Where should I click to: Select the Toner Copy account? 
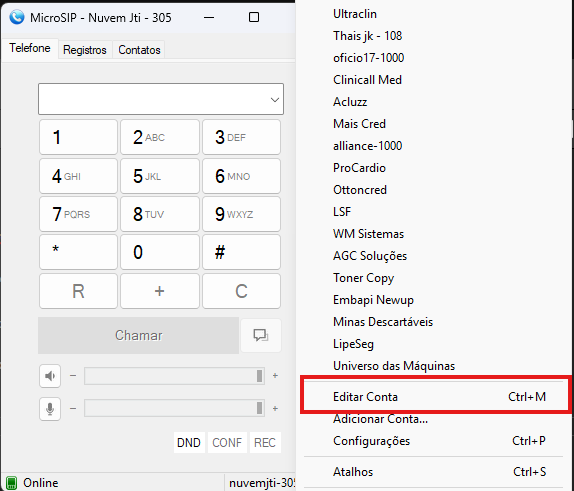click(x=363, y=278)
